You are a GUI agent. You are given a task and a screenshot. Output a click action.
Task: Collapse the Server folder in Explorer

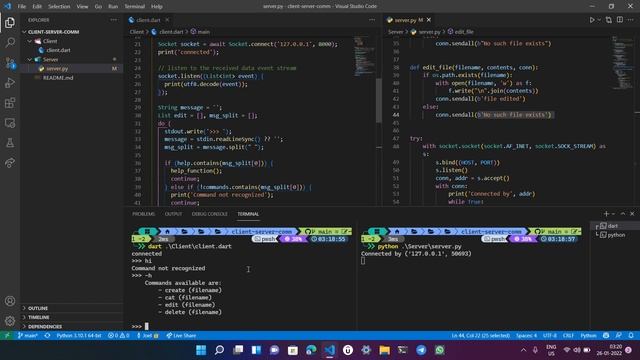point(71,60)
